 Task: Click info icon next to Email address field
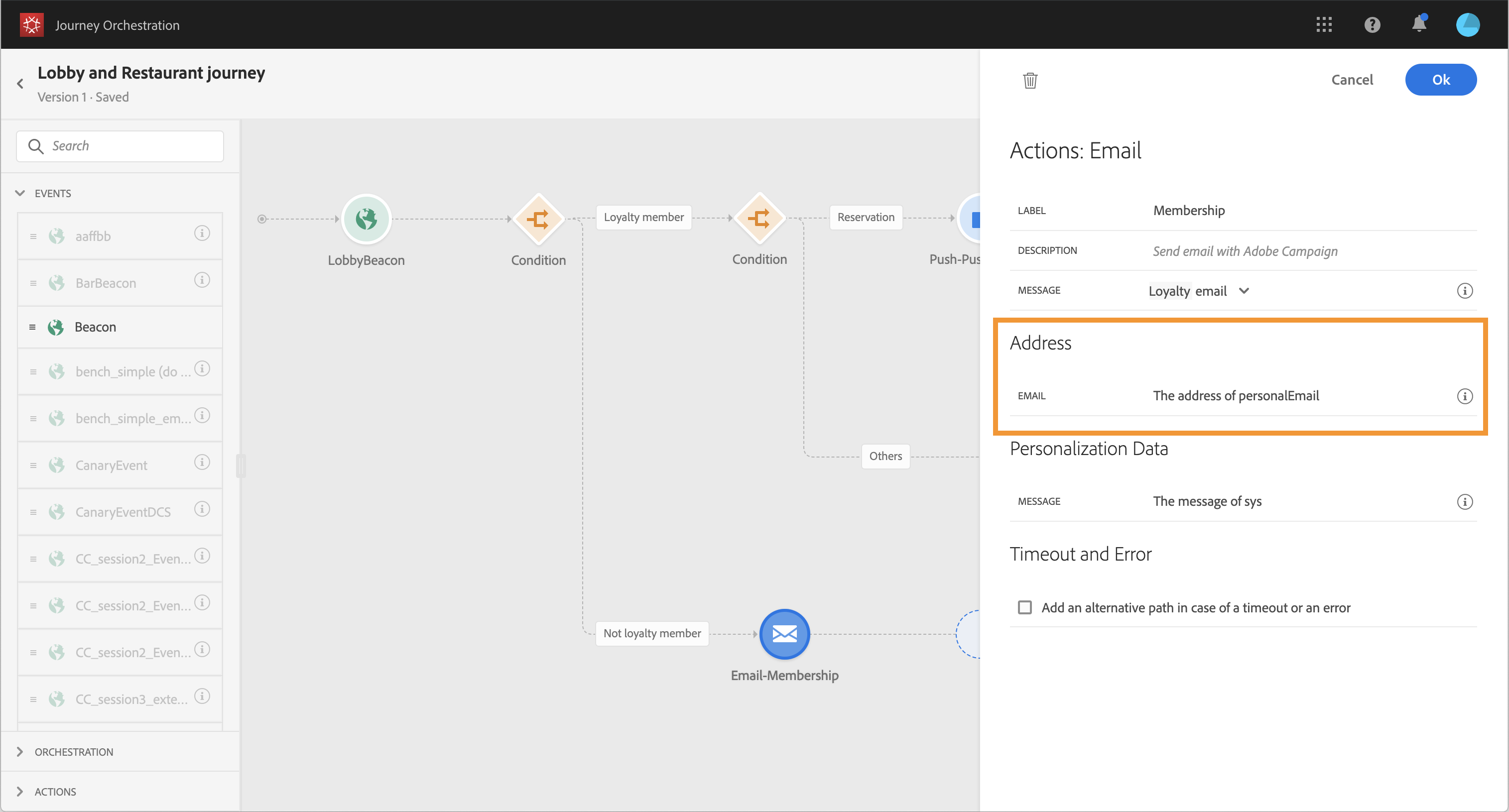pyautogui.click(x=1465, y=396)
